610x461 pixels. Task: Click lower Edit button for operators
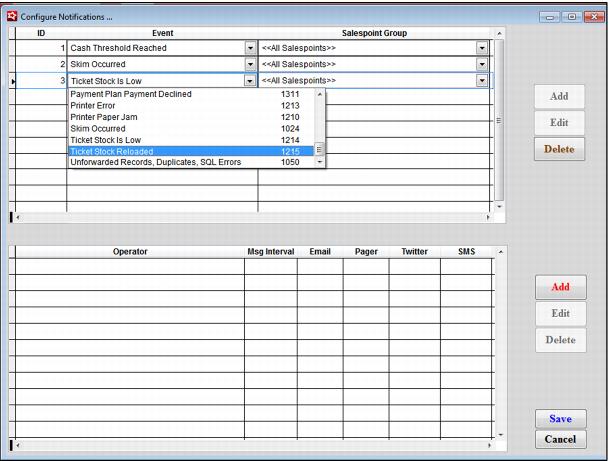(x=561, y=314)
